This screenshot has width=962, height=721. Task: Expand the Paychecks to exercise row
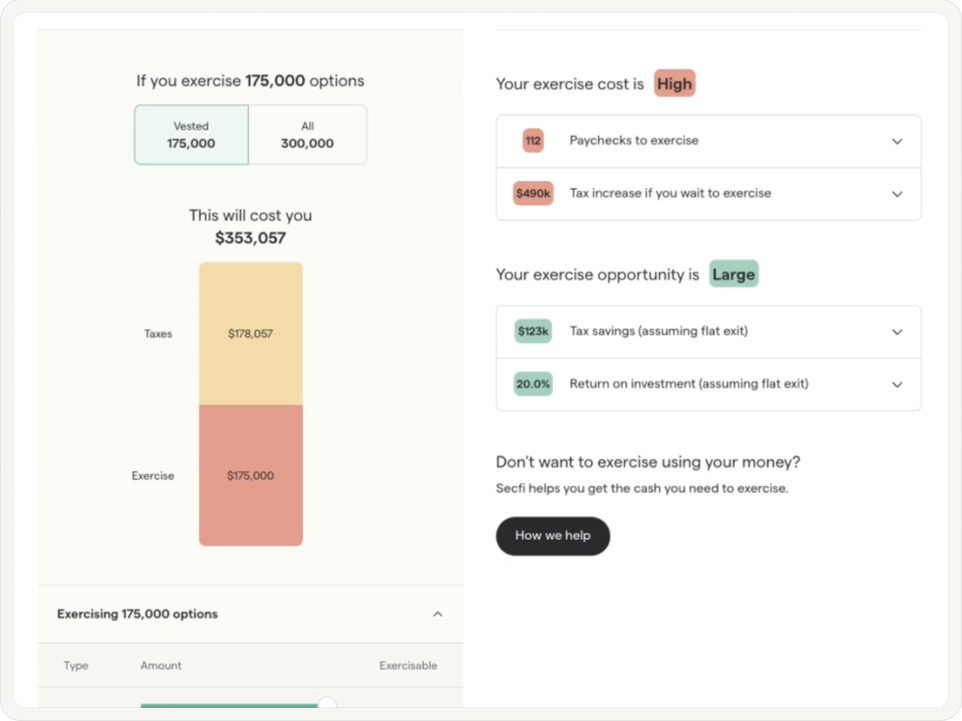click(897, 141)
